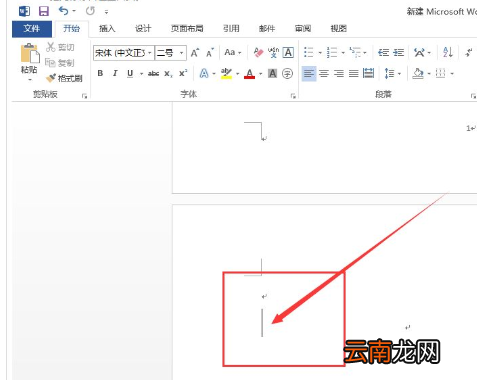
Task: Click the 剪切 cut button
Action: click(60, 47)
